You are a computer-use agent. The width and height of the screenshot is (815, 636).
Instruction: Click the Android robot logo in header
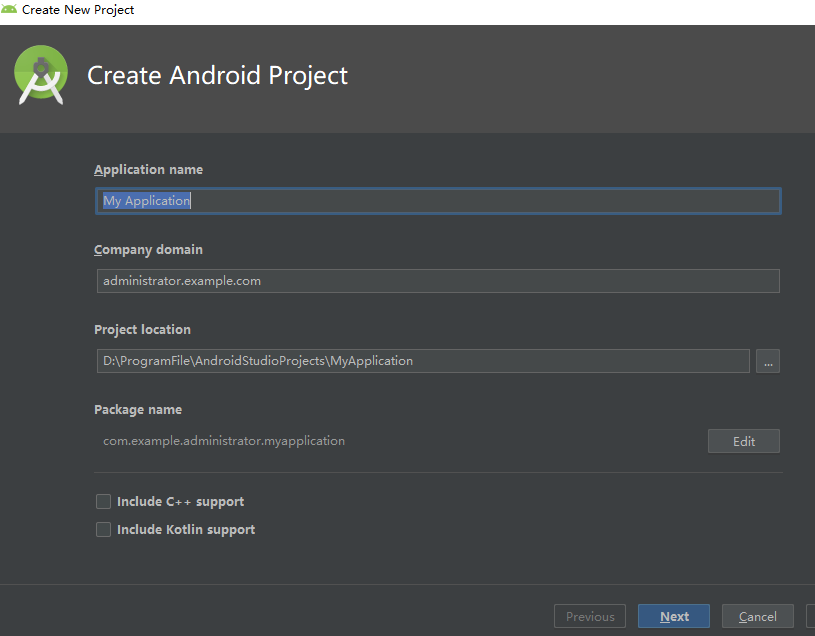pyautogui.click(x=40, y=74)
